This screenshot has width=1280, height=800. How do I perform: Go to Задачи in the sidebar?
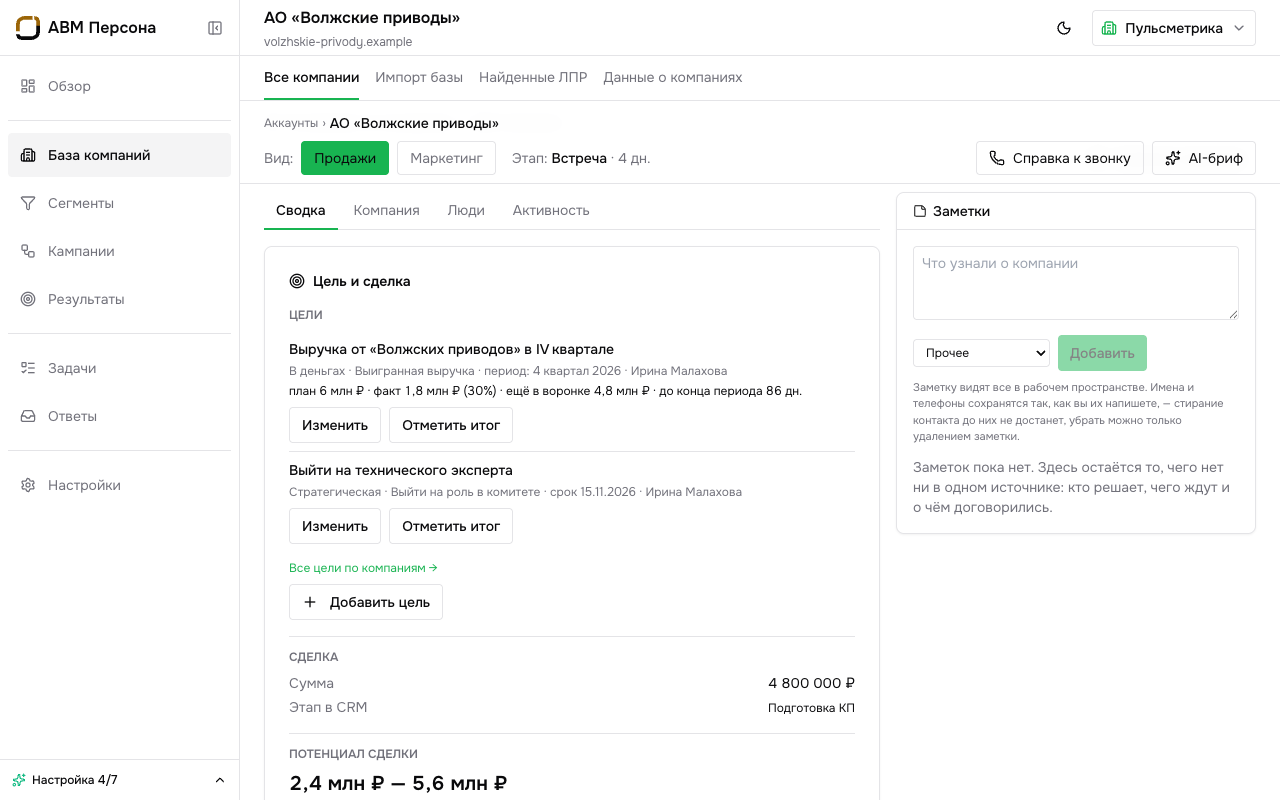click(x=119, y=368)
